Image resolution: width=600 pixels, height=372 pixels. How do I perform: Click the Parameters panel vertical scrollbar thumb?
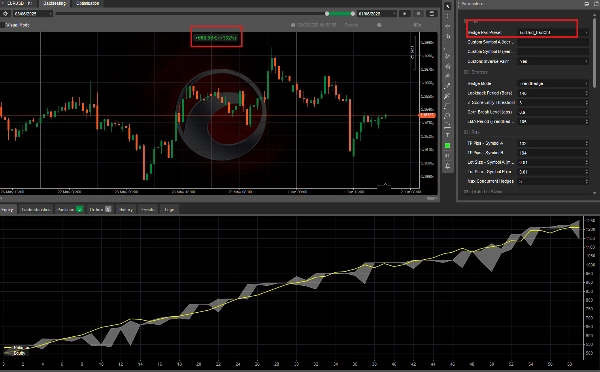click(x=594, y=53)
